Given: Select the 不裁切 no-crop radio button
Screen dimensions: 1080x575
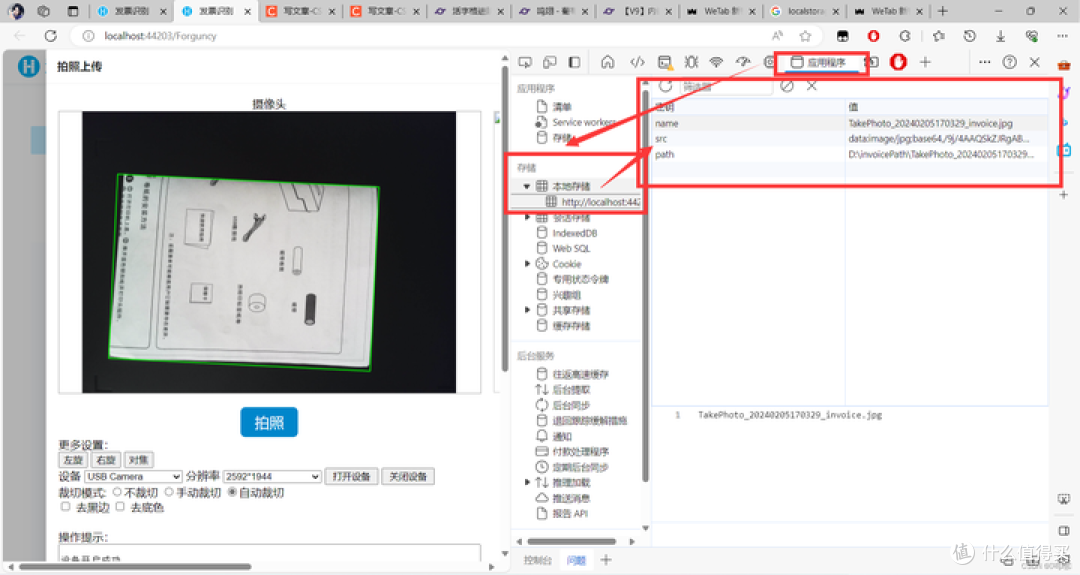Looking at the screenshot, I should click(x=117, y=492).
